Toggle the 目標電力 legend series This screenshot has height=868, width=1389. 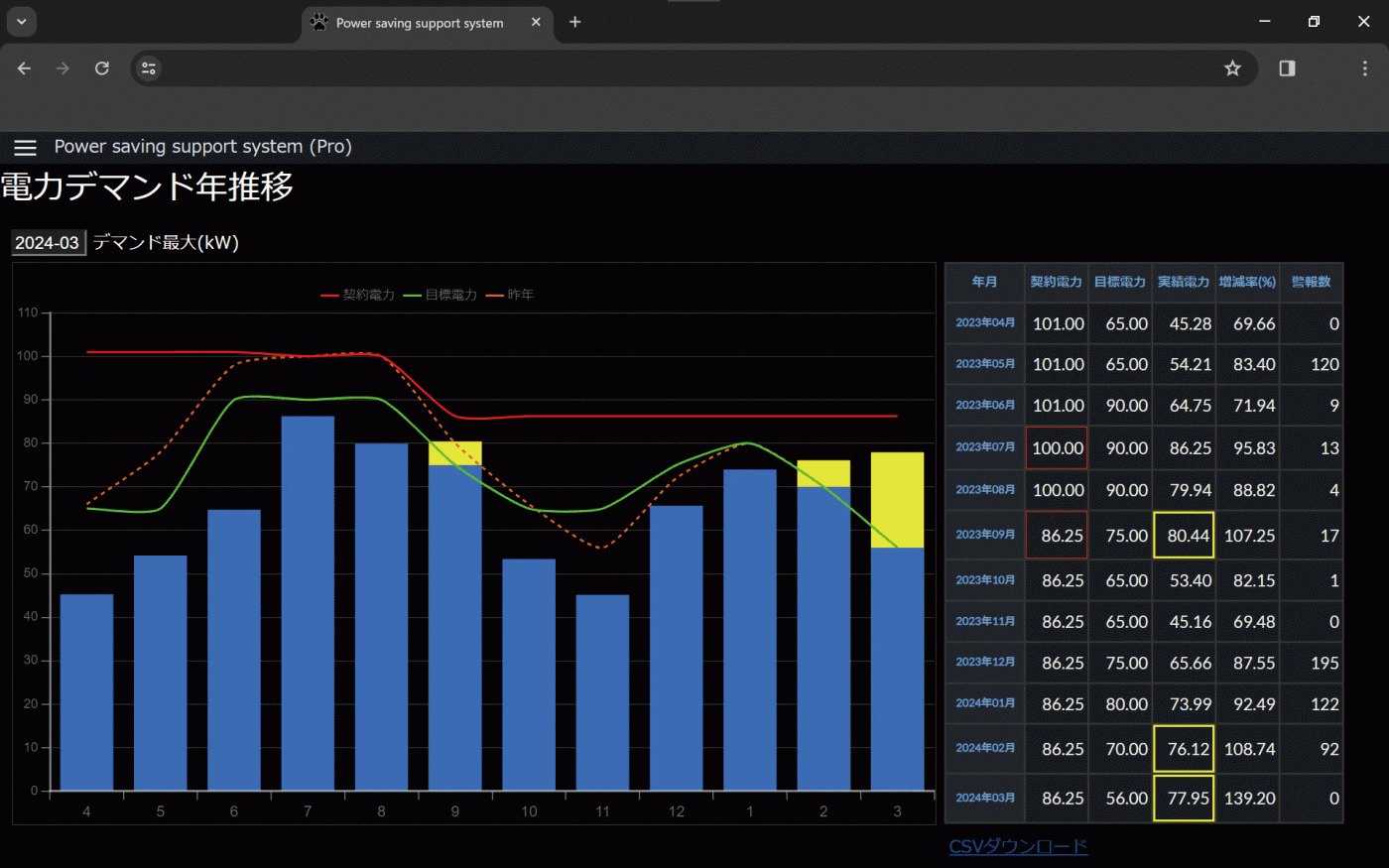[x=441, y=295]
